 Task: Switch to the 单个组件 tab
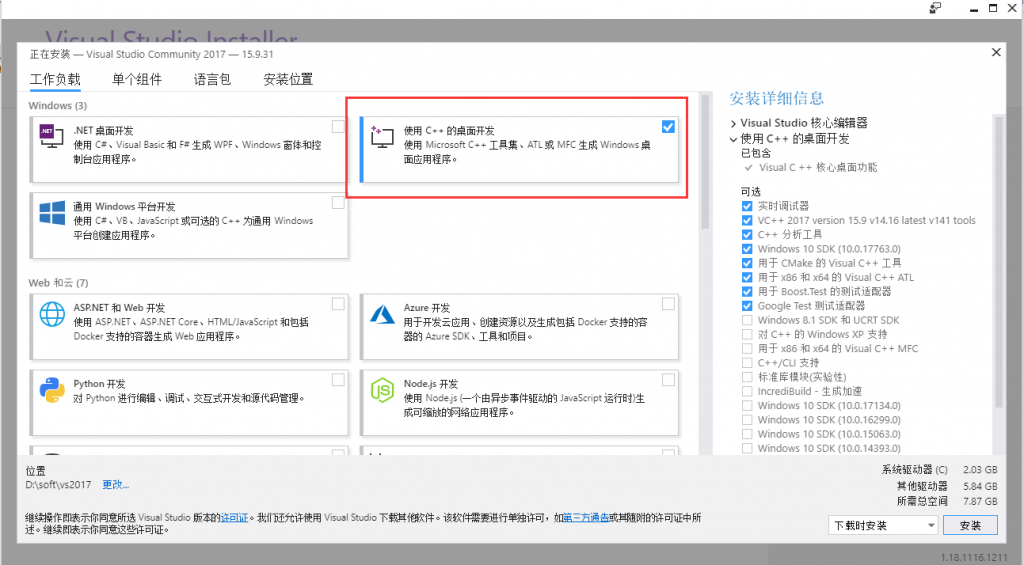click(136, 80)
